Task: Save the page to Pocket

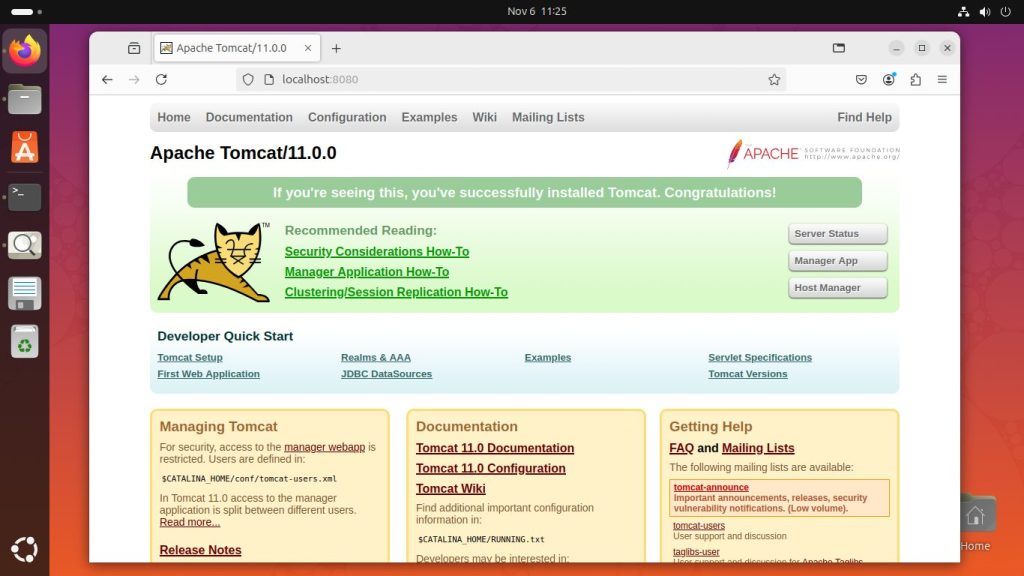Action: point(861,79)
